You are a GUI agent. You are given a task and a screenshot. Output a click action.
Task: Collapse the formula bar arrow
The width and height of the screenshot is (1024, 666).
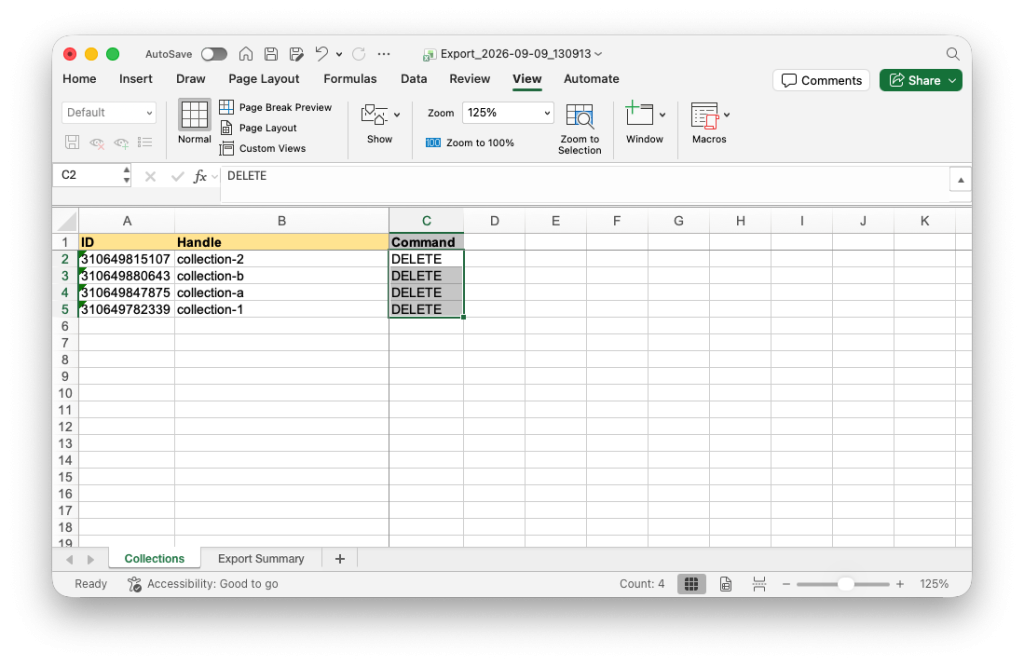point(961,180)
